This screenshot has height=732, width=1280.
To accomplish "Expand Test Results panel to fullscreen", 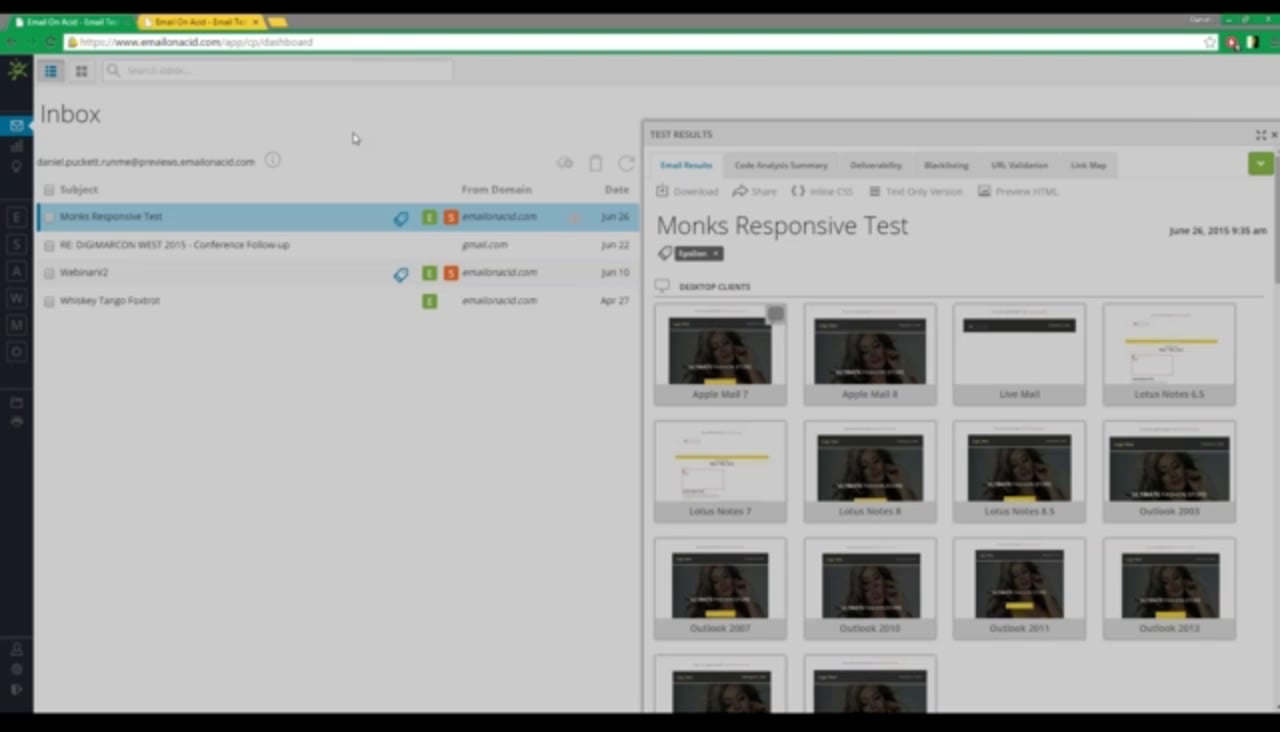I will point(1261,135).
